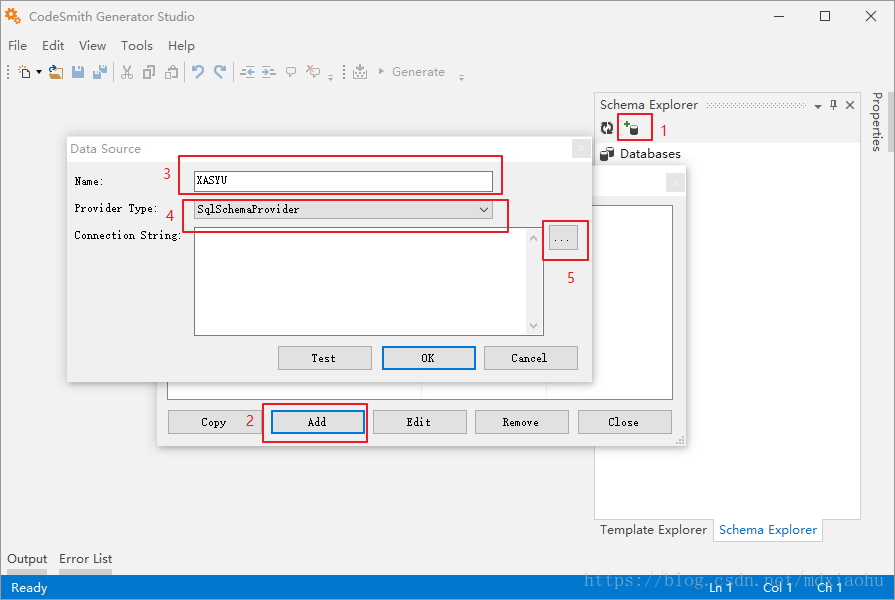Open the Help menu
Image resolution: width=895 pixels, height=600 pixels.
[181, 46]
